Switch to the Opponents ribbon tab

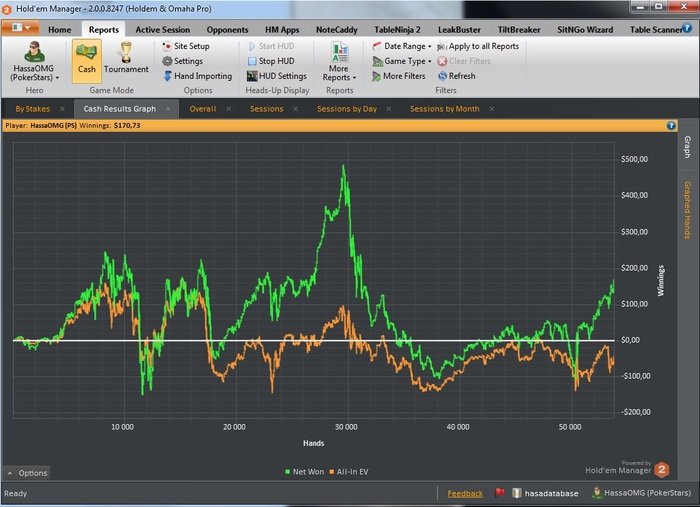click(227, 30)
